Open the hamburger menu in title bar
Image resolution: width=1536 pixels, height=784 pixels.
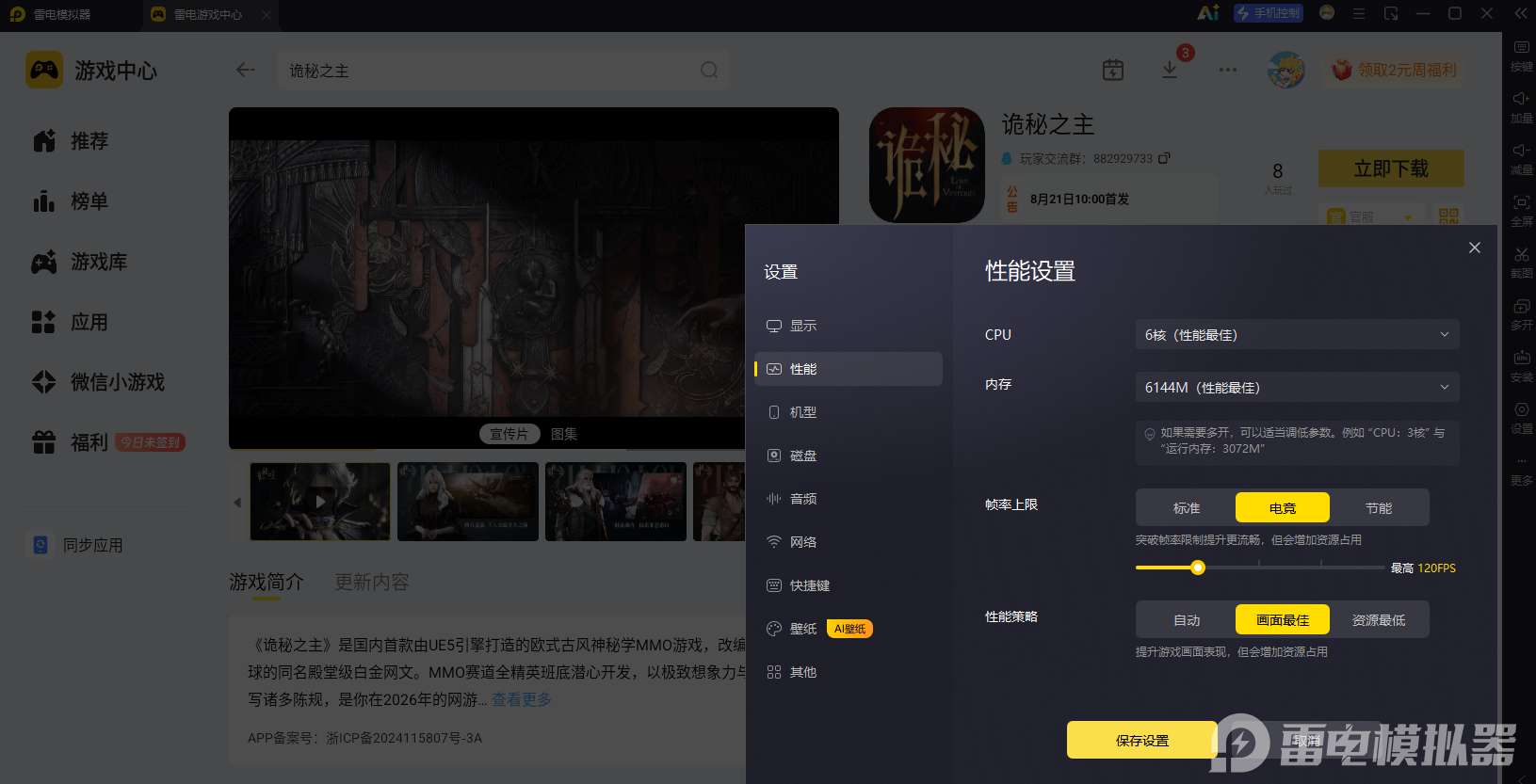tap(1358, 13)
